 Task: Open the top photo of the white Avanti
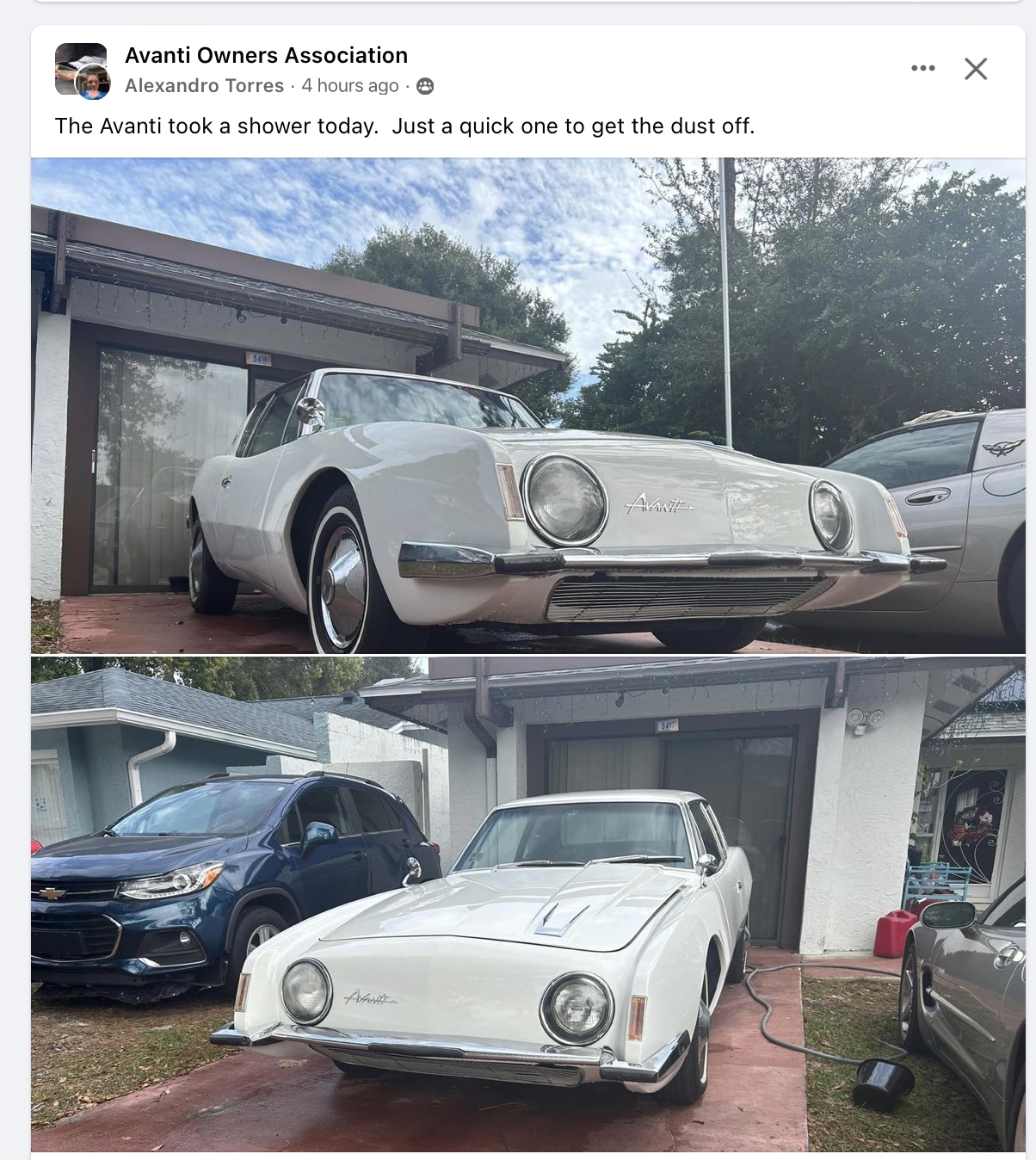[x=528, y=405]
